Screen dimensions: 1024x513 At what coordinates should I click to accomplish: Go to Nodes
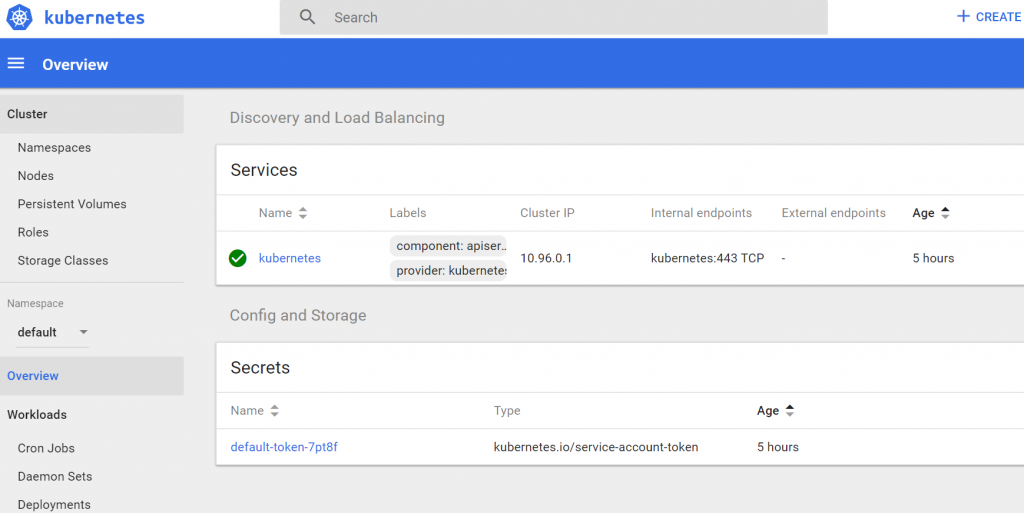click(x=36, y=176)
